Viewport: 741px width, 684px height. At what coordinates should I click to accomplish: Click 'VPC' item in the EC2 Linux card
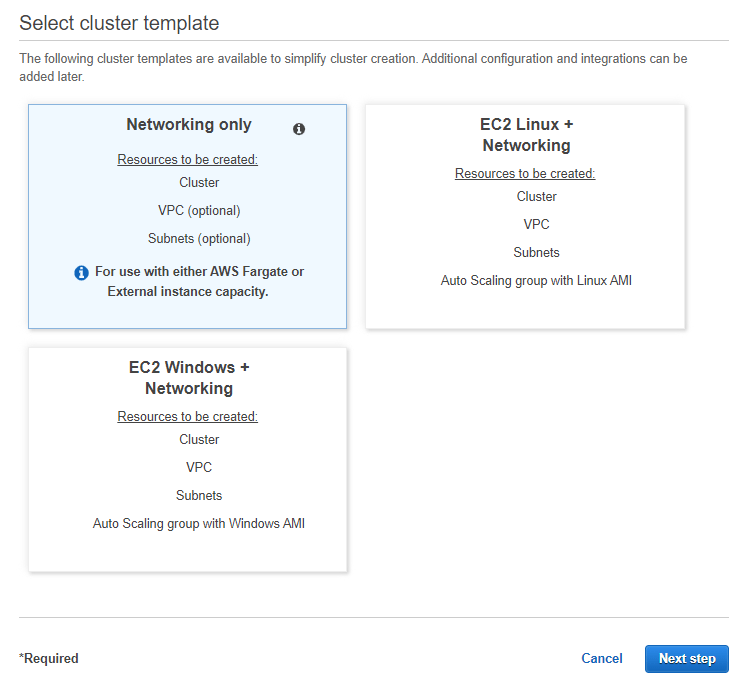point(537,225)
